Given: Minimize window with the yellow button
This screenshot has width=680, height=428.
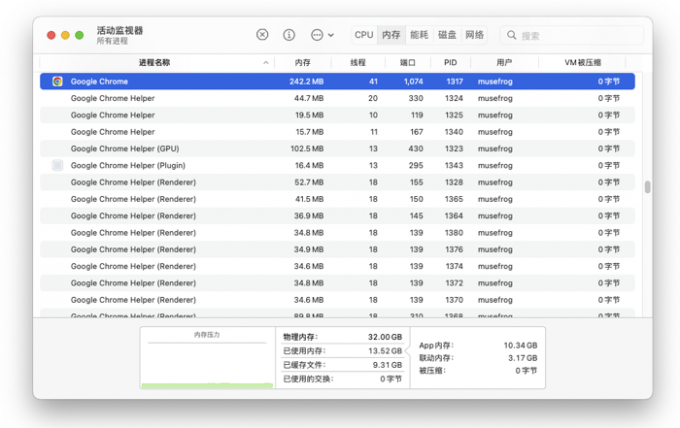Looking at the screenshot, I should 65,35.
